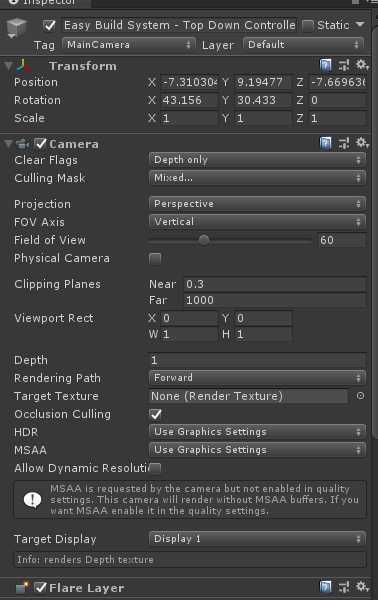Open the Culling Mask dropdown
This screenshot has height=600, width=378.
pyautogui.click(x=257, y=178)
